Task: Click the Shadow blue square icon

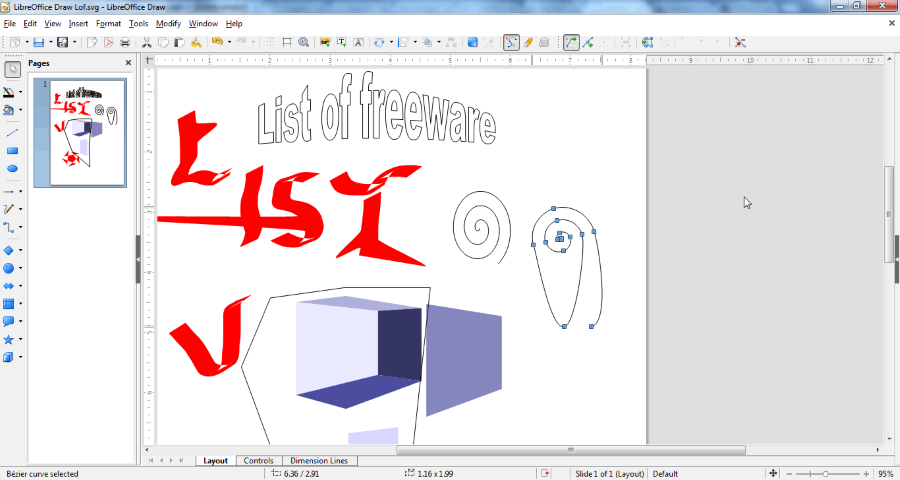Action: 472,42
